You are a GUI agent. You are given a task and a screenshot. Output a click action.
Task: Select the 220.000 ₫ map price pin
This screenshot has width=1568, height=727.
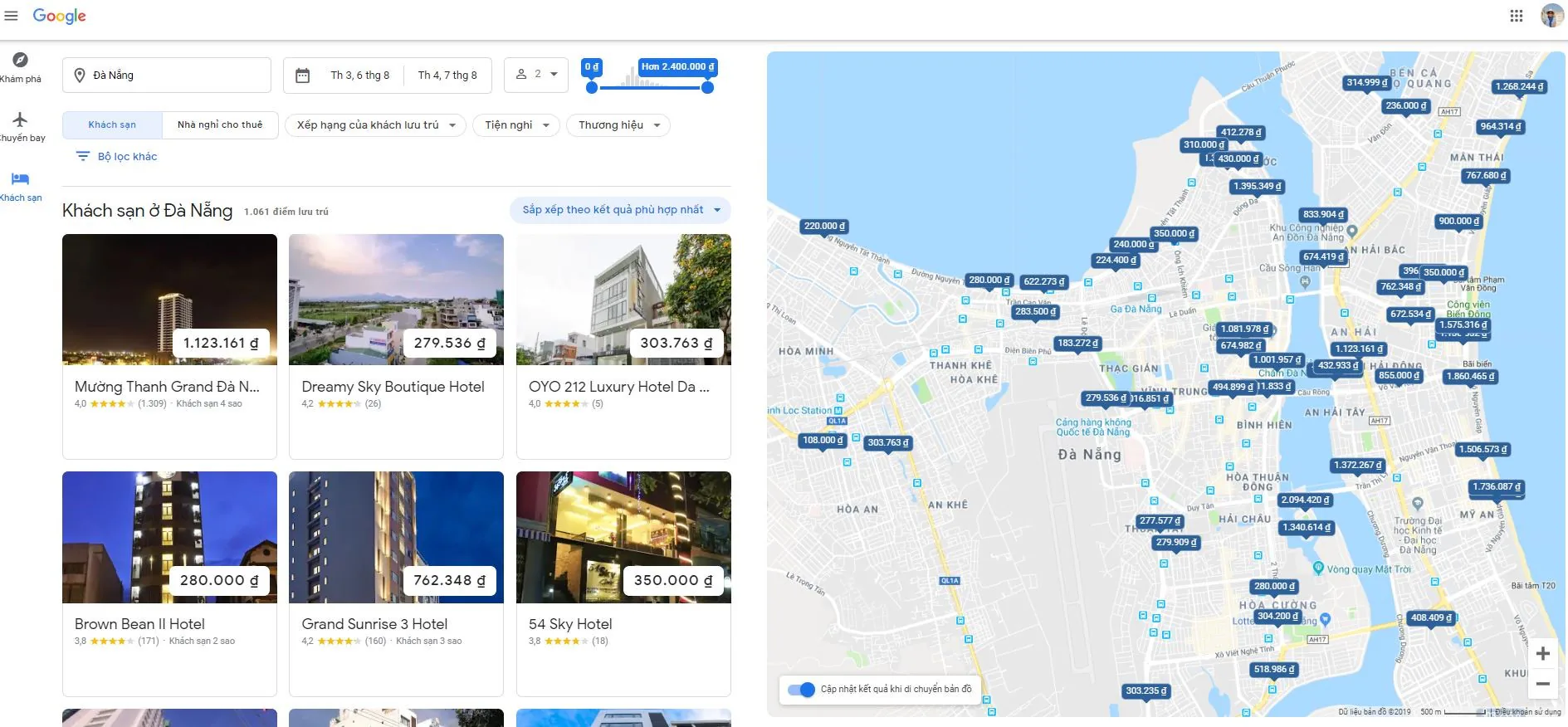tap(824, 227)
